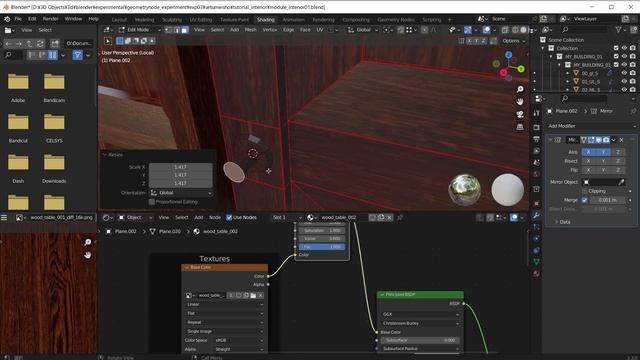
Task: Switch to the Modeling workspace tab
Action: [144, 20]
